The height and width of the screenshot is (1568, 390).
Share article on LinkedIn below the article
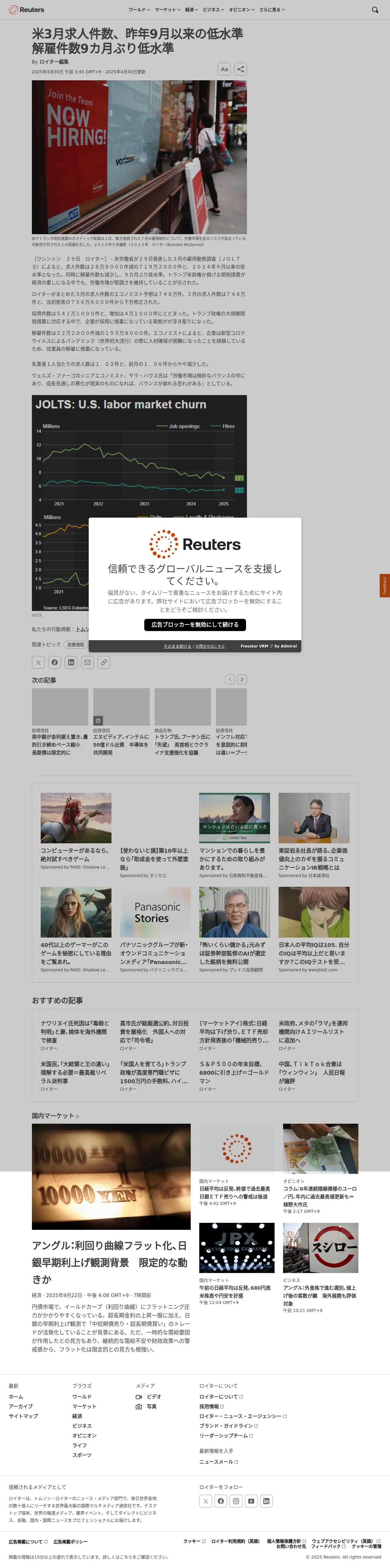point(71,662)
